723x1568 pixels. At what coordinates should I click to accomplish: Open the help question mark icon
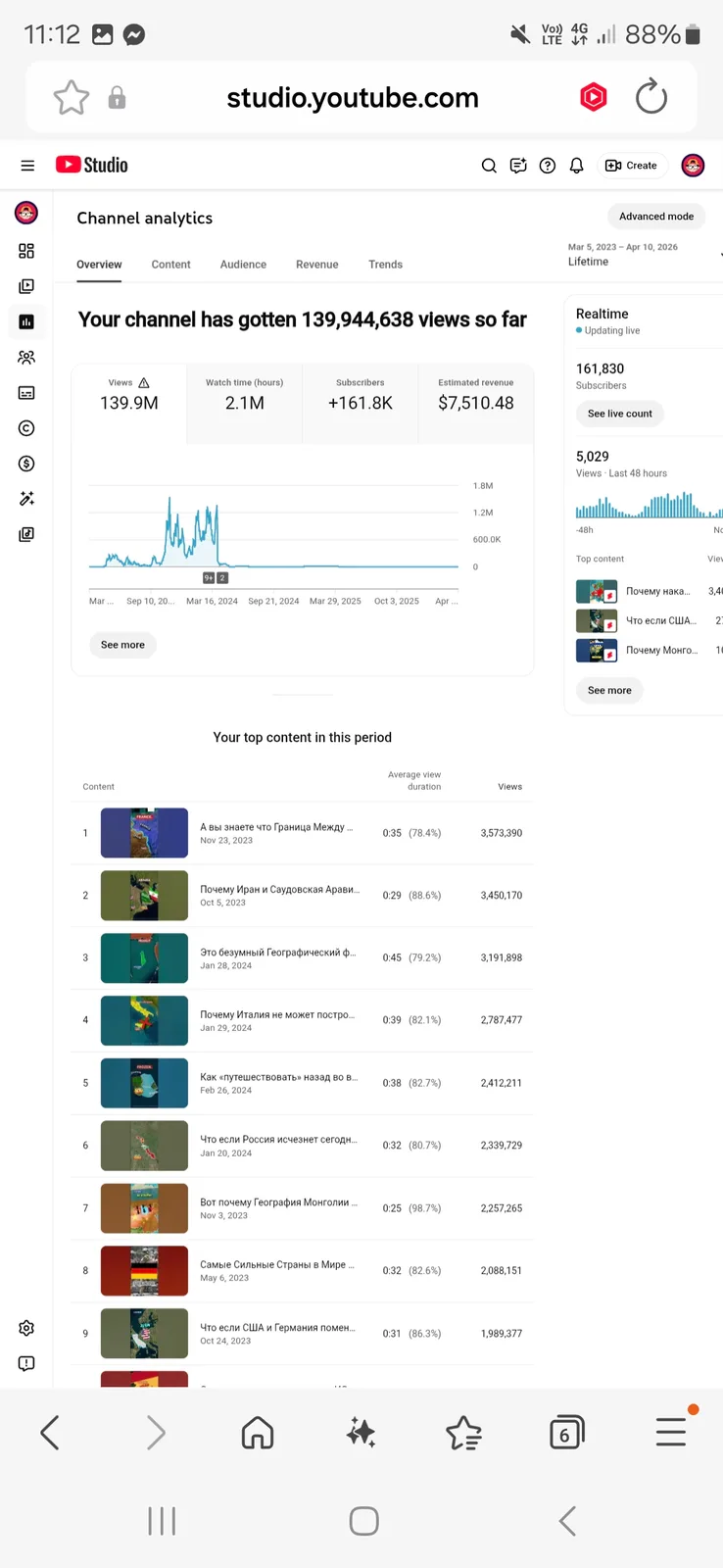pyautogui.click(x=548, y=166)
